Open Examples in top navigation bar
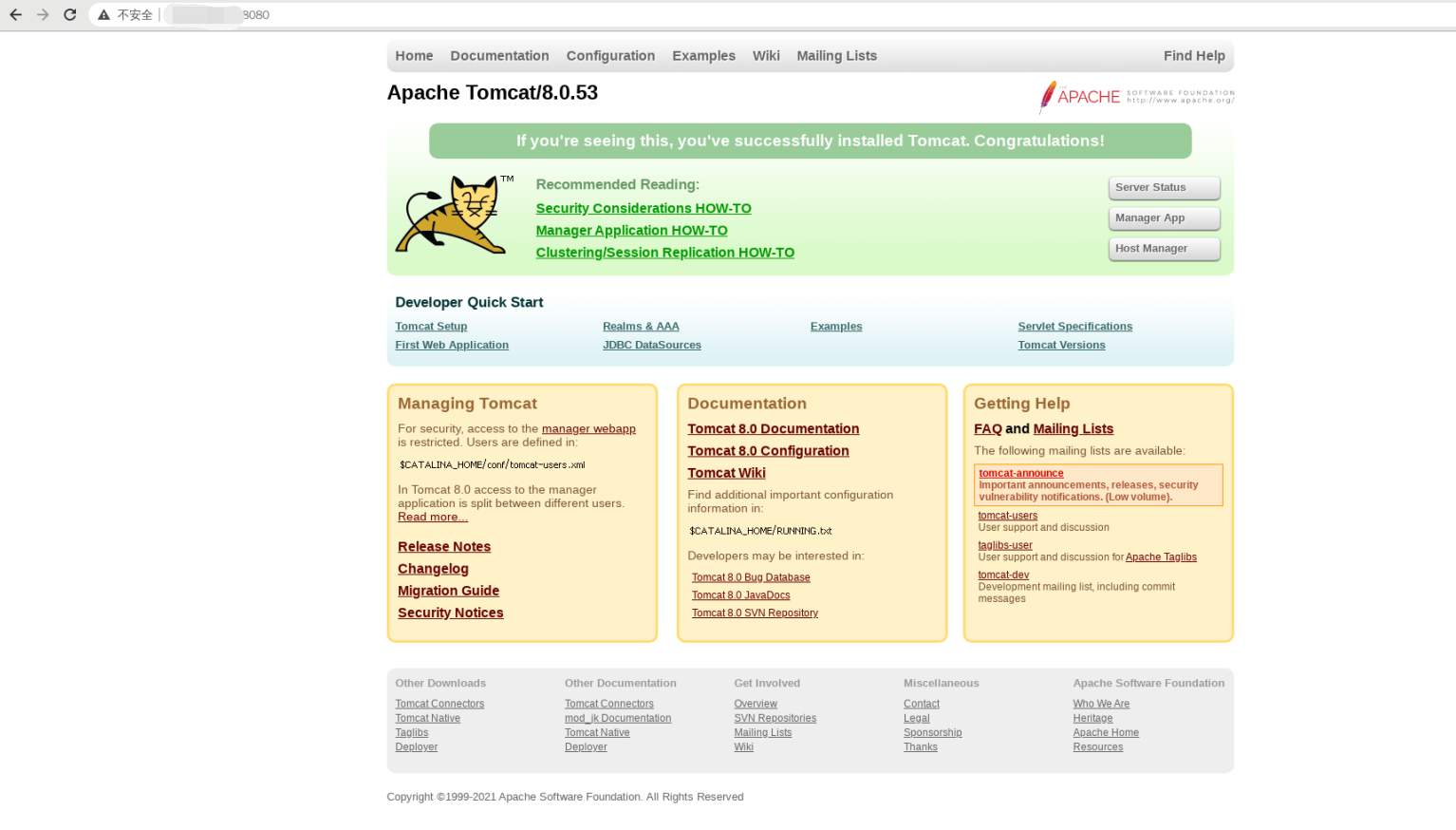The height and width of the screenshot is (830, 1456). tap(703, 56)
